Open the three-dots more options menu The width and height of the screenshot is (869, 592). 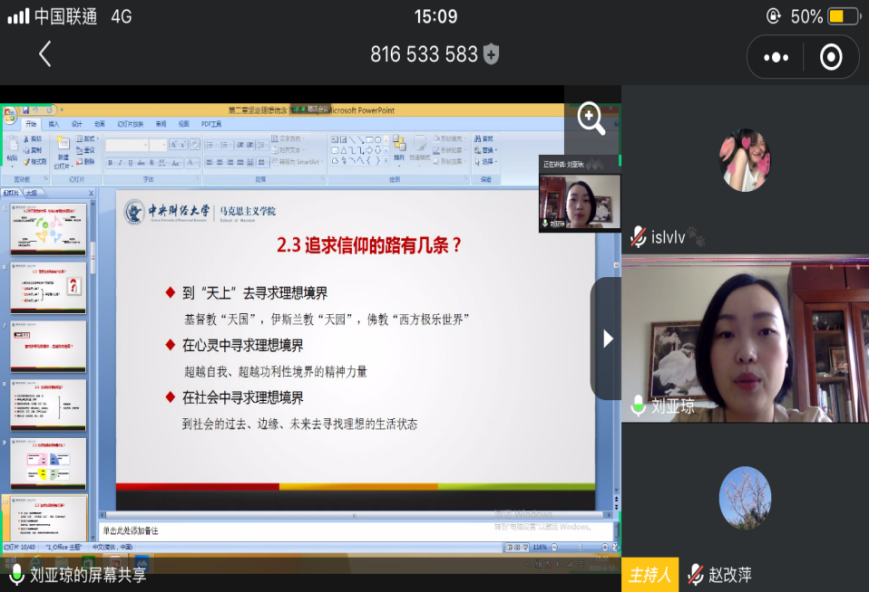pyautogui.click(x=776, y=58)
